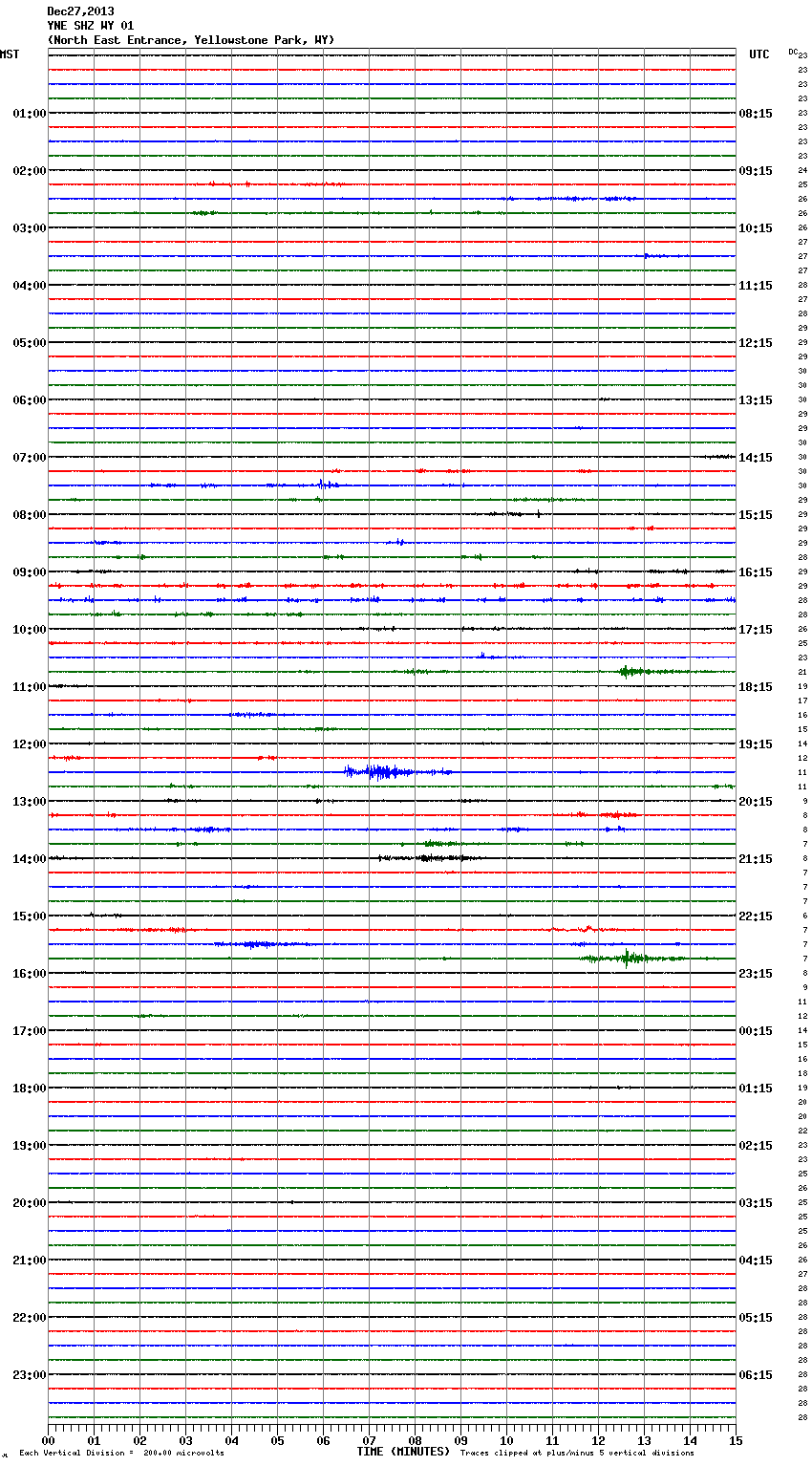The height and width of the screenshot is (1466, 812).
Task: Click the 21:00 MST hour label
Action: (30, 1261)
